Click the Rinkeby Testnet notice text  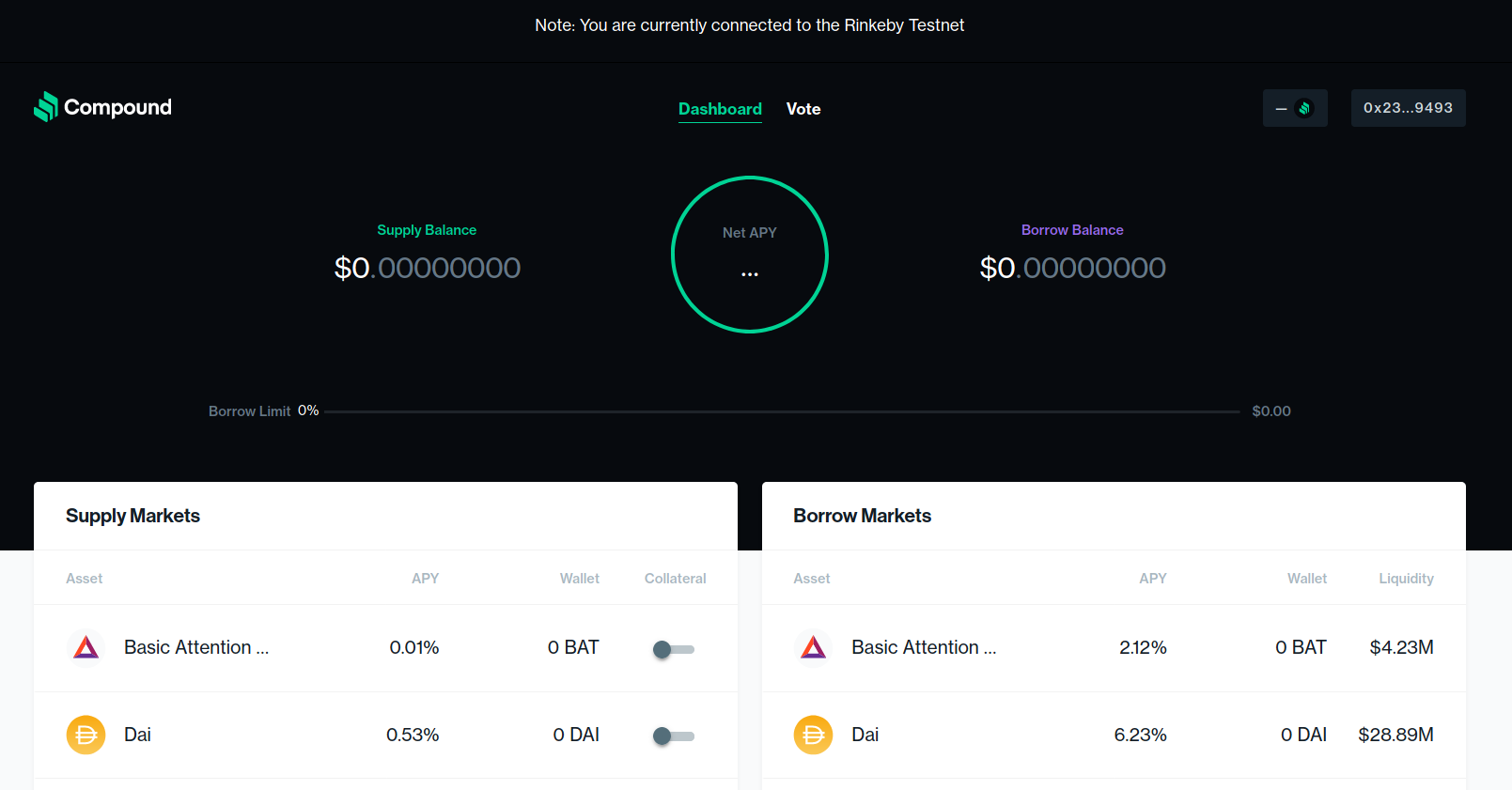749,25
